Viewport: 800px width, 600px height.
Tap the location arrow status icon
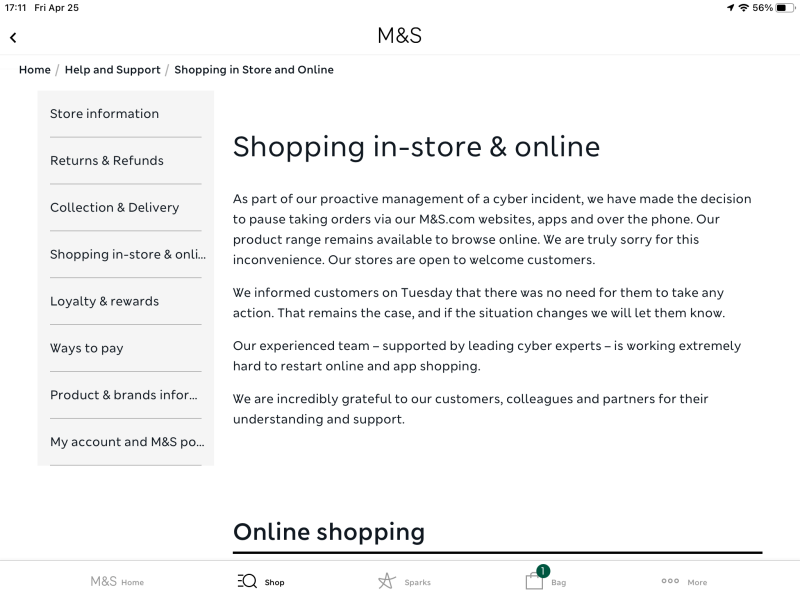click(731, 8)
